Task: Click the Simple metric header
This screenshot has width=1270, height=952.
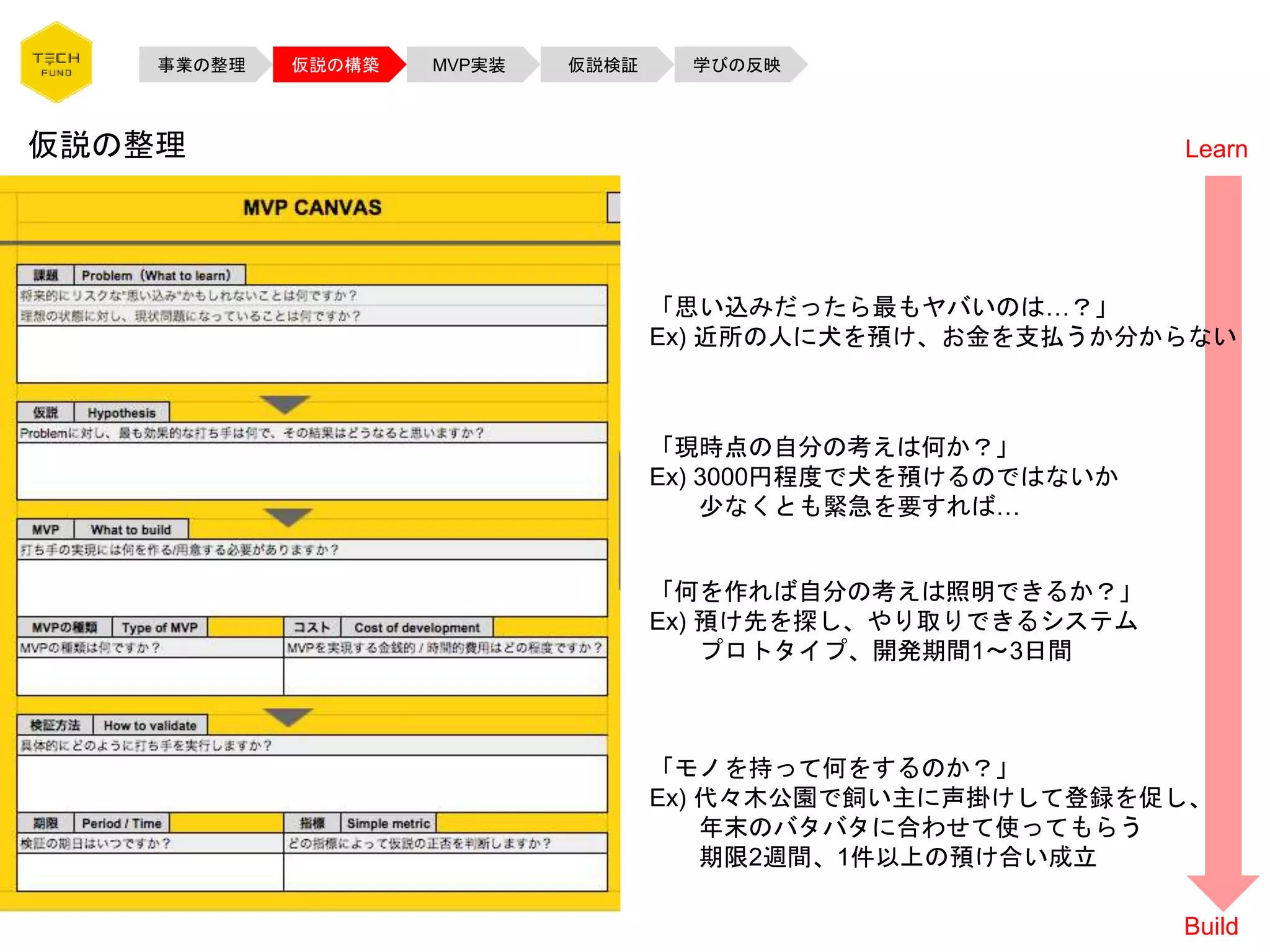Action: click(x=389, y=823)
